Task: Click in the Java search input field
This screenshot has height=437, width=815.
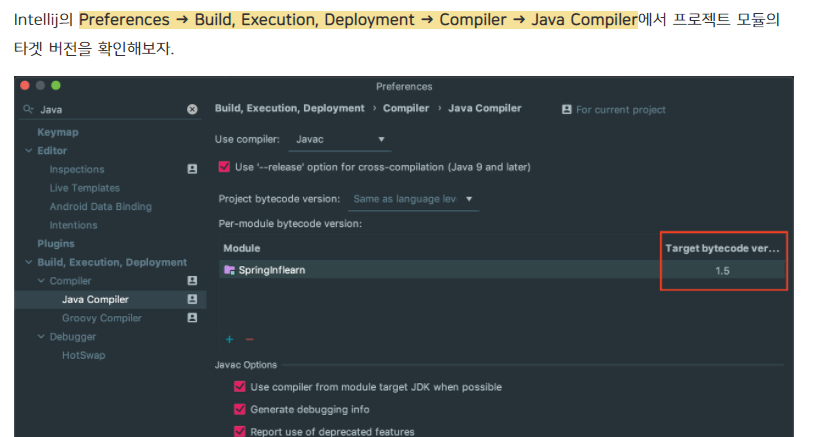Action: pyautogui.click(x=112, y=110)
